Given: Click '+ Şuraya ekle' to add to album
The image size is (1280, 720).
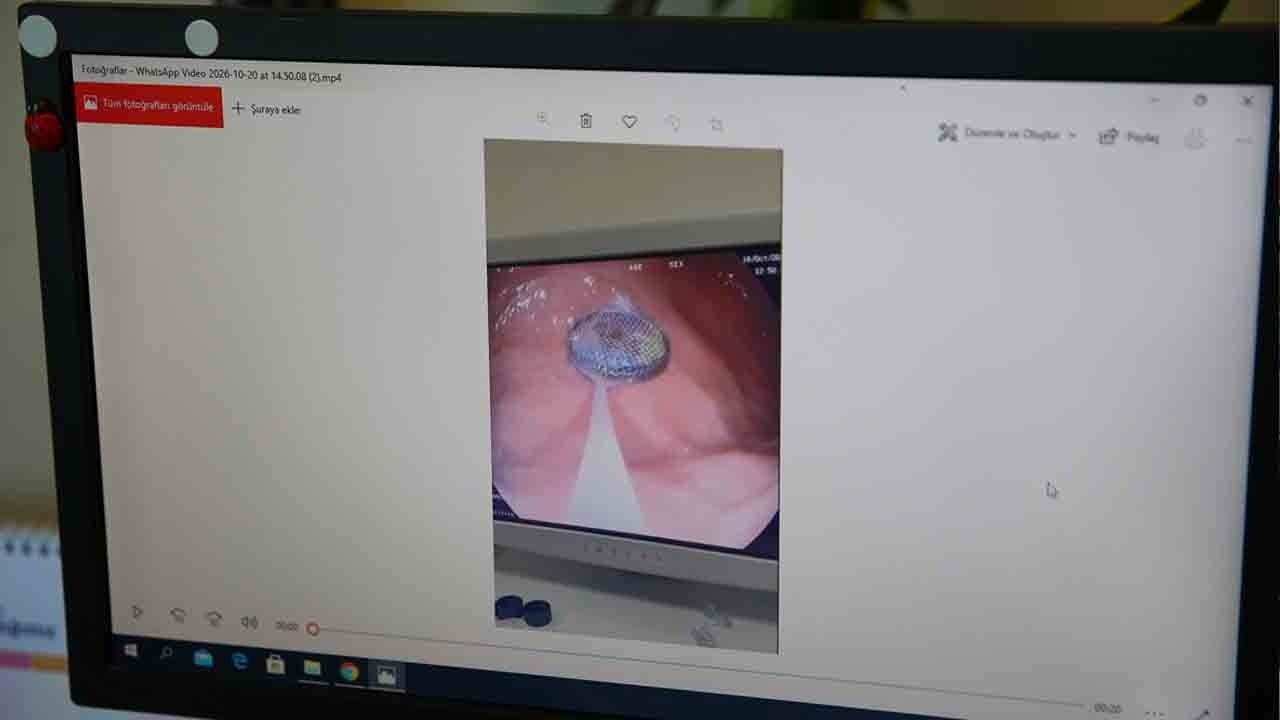Looking at the screenshot, I should (x=266, y=109).
